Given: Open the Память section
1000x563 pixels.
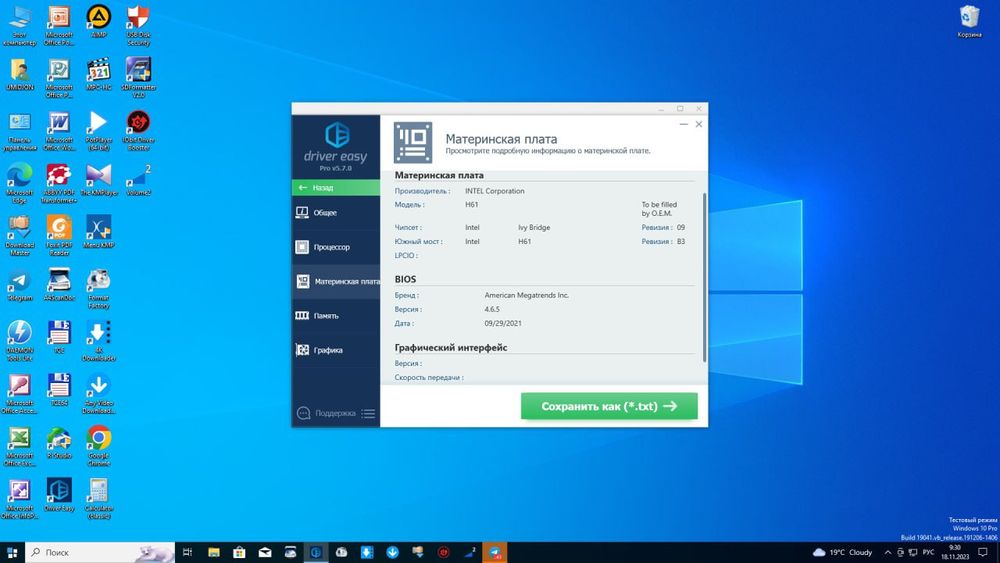Looking at the screenshot, I should [x=335, y=316].
